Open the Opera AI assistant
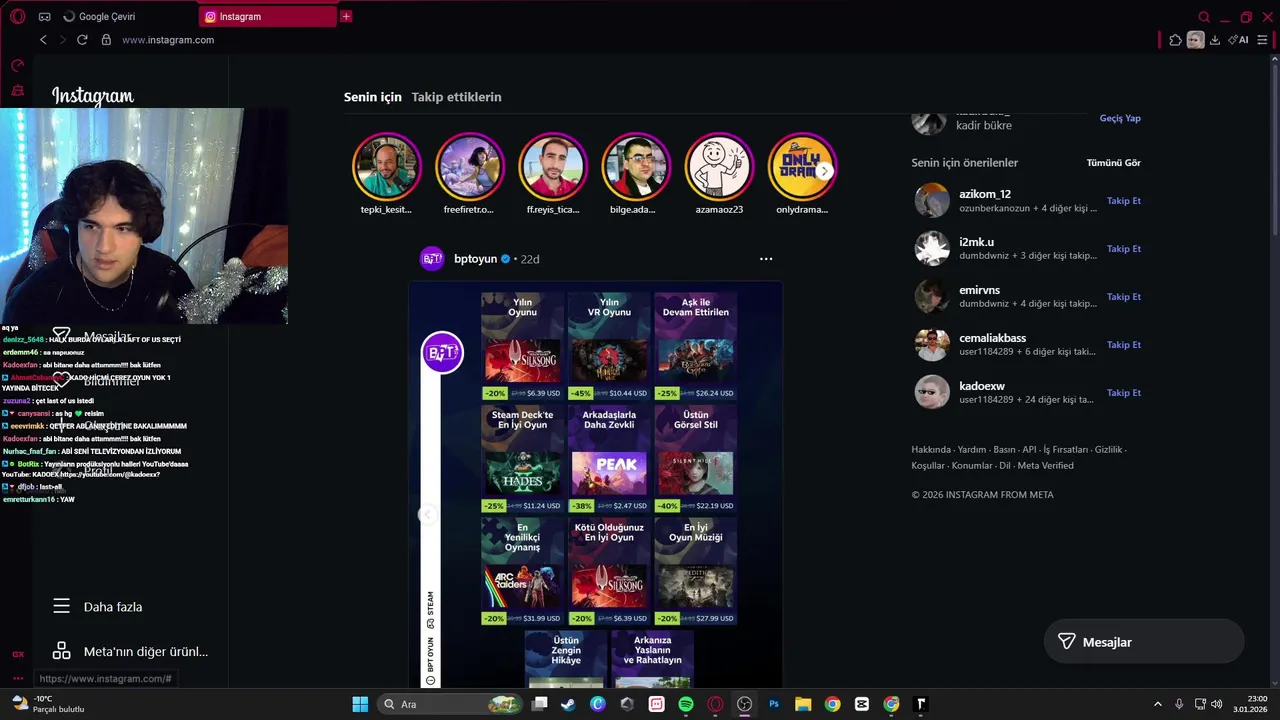Image resolution: width=1280 pixels, height=720 pixels. point(1239,40)
